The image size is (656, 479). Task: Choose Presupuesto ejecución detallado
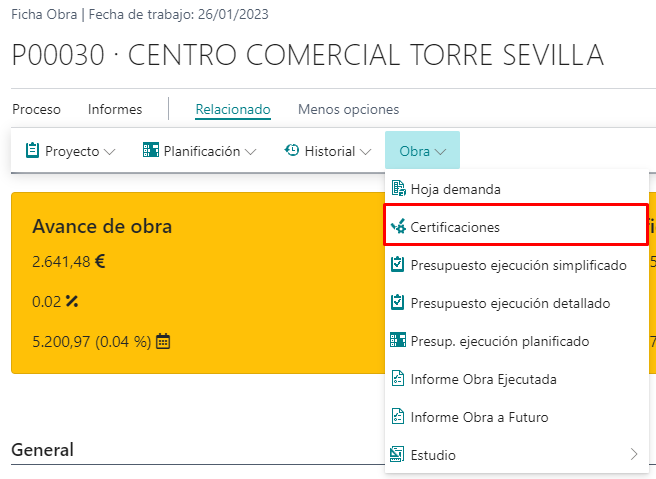[x=517, y=303]
